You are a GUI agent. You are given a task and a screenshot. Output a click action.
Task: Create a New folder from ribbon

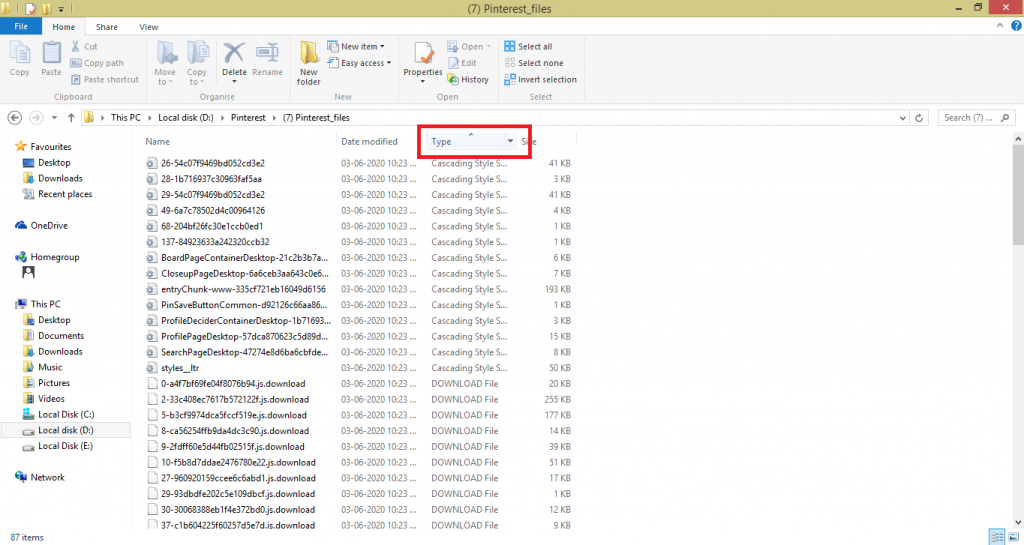pos(308,63)
